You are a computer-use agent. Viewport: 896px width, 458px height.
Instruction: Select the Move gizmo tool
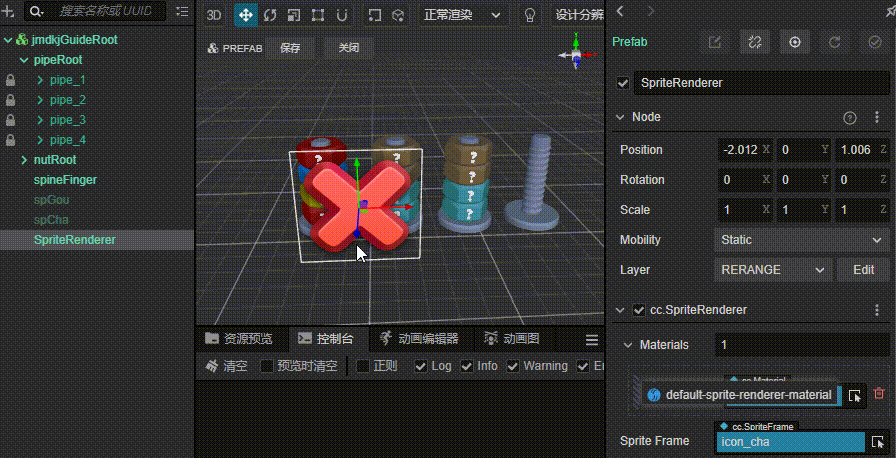[246, 15]
